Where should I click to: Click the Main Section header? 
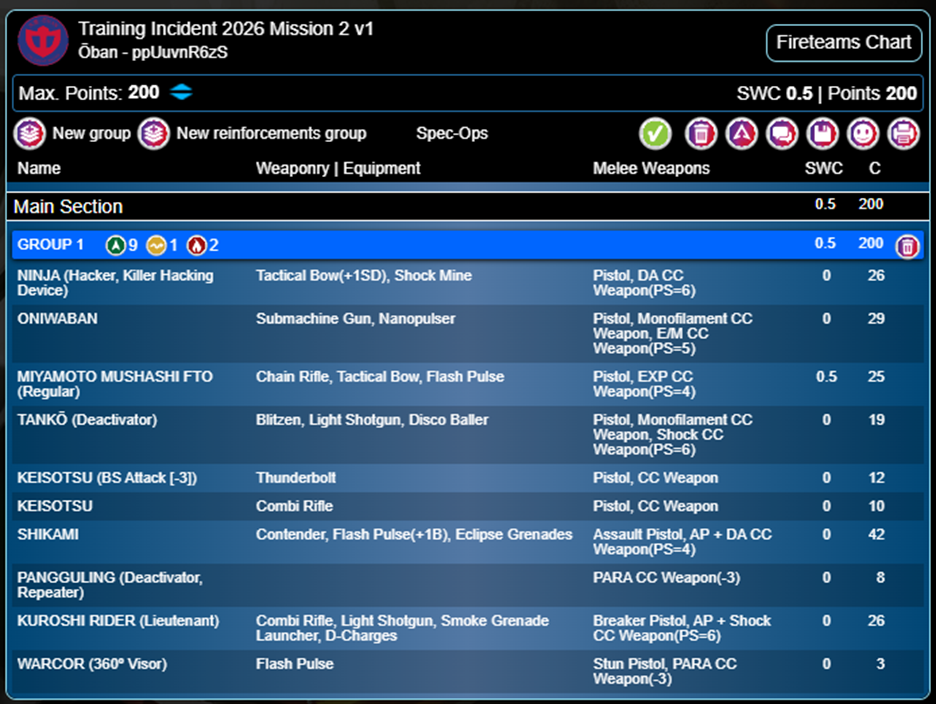pos(467,207)
